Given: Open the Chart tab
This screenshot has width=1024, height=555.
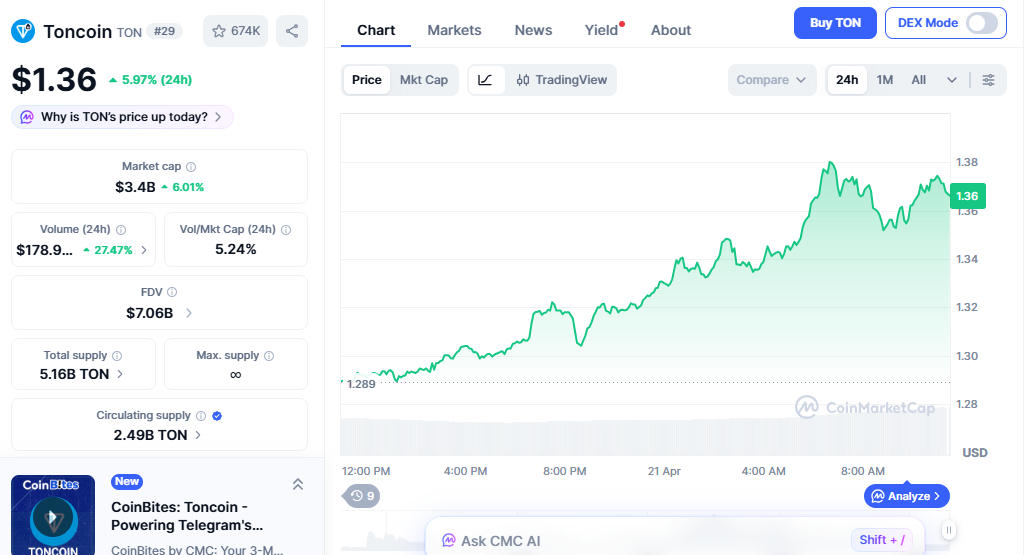Looking at the screenshot, I should 376,30.
